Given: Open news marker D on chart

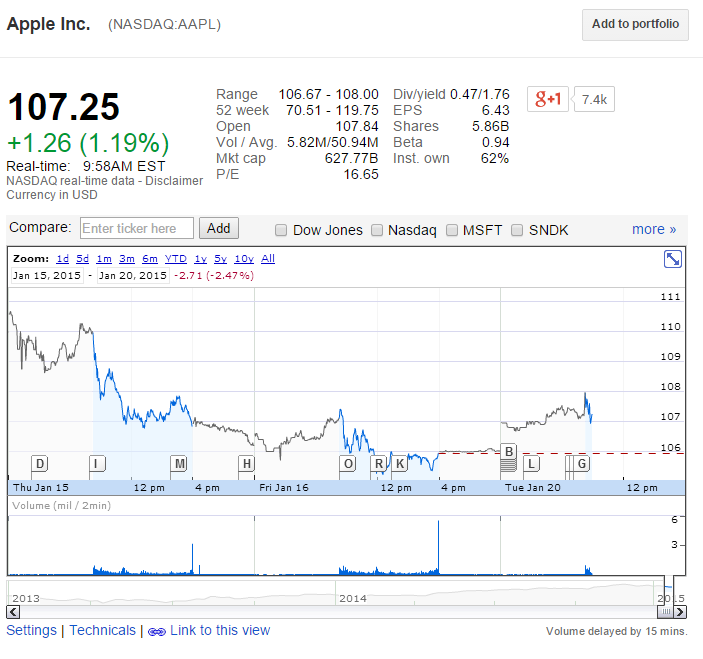Looking at the screenshot, I should (40, 464).
